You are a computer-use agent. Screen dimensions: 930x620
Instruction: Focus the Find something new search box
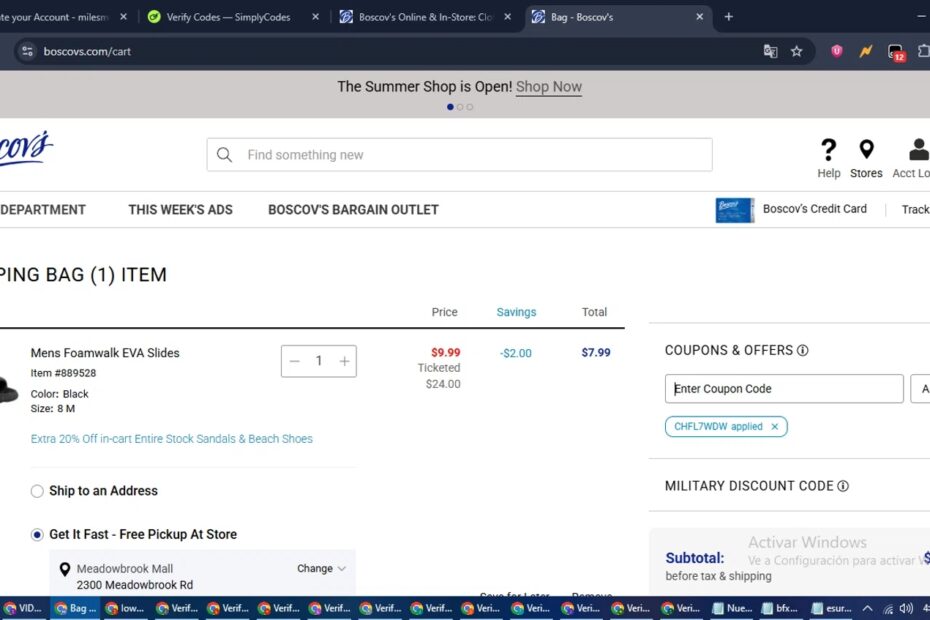tap(460, 155)
